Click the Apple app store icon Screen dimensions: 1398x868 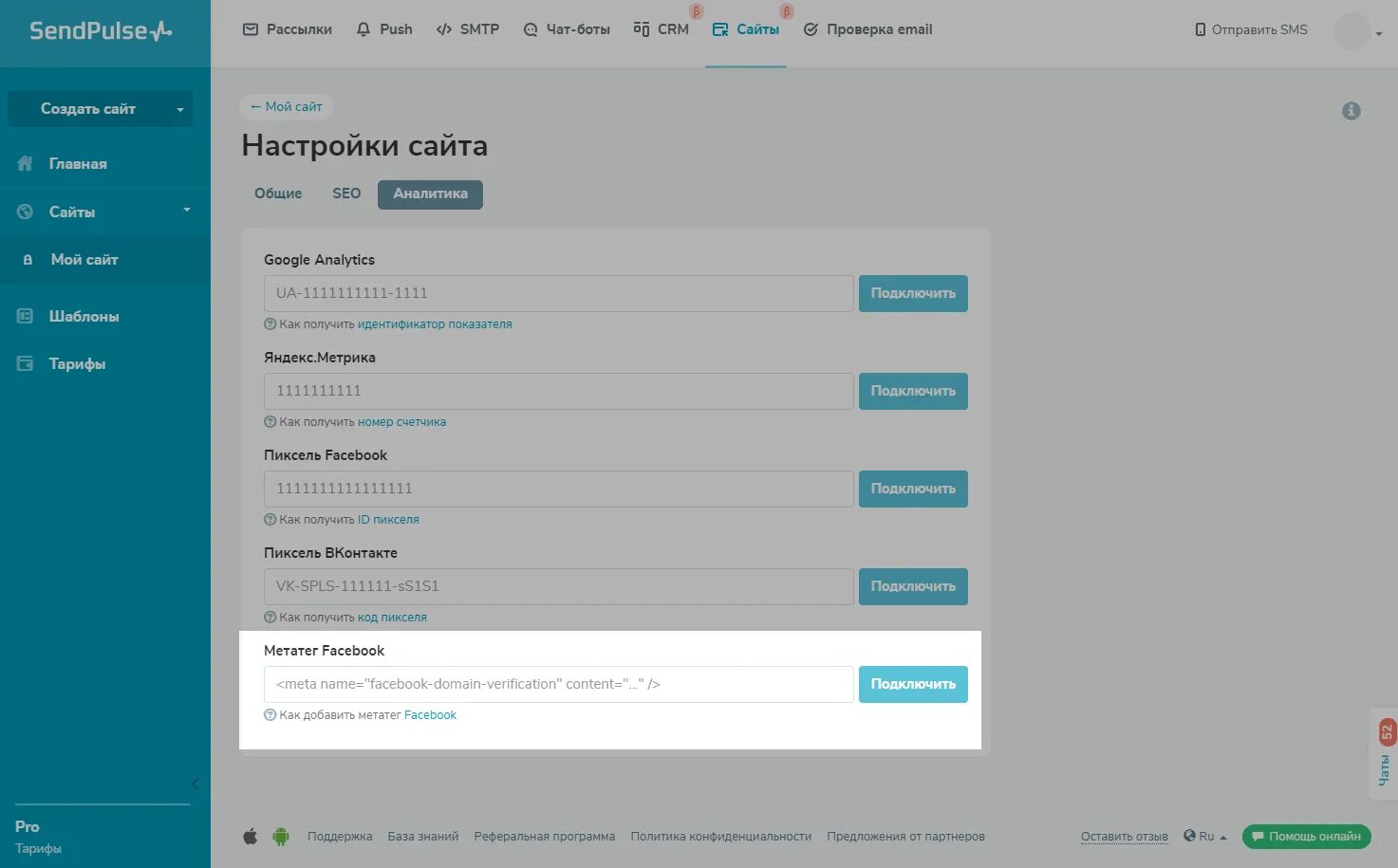click(x=251, y=836)
